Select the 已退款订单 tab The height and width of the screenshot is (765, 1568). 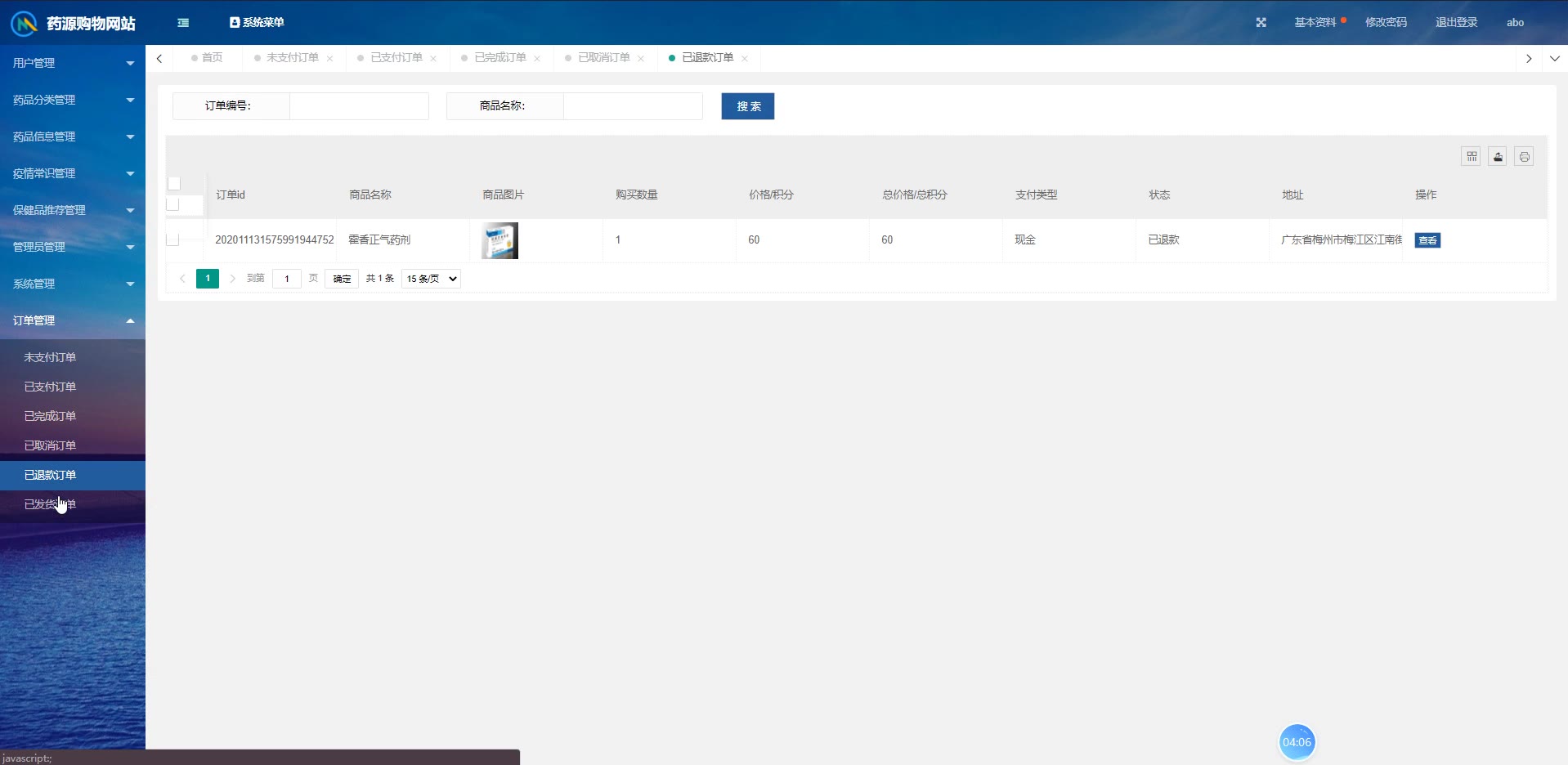pyautogui.click(x=707, y=58)
